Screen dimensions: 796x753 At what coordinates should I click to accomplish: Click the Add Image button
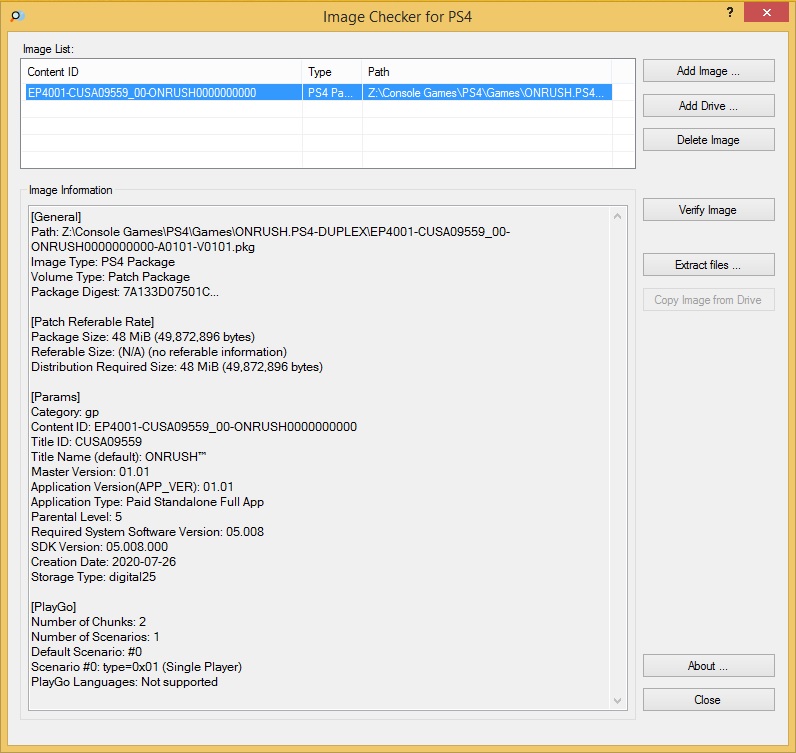coord(708,71)
